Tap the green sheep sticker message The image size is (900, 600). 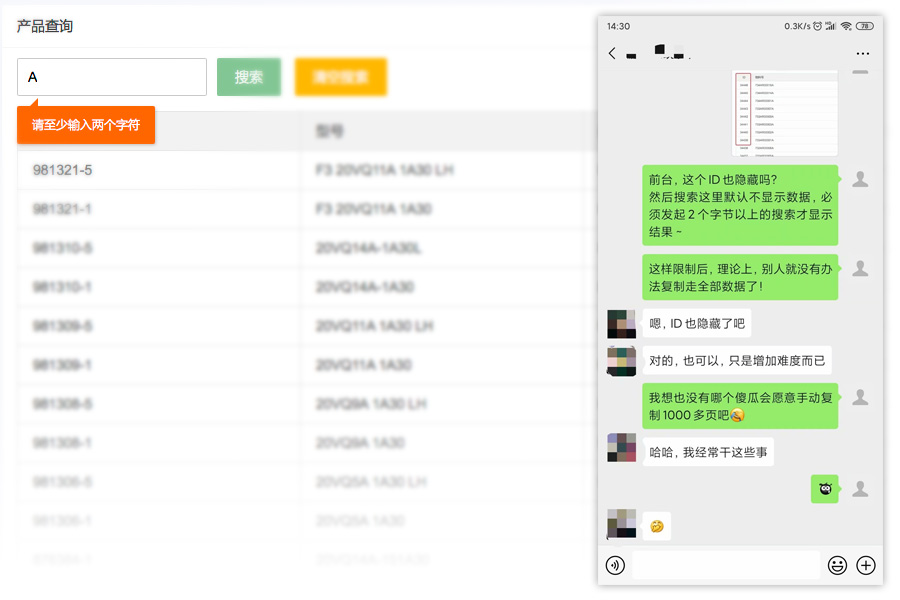click(x=825, y=489)
